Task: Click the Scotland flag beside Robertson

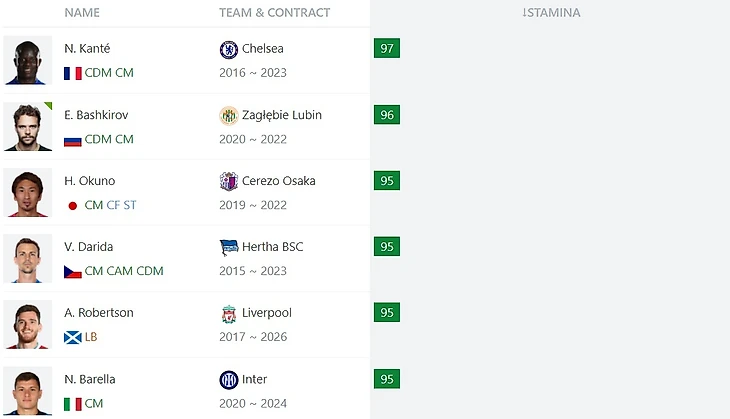Action: tap(72, 337)
